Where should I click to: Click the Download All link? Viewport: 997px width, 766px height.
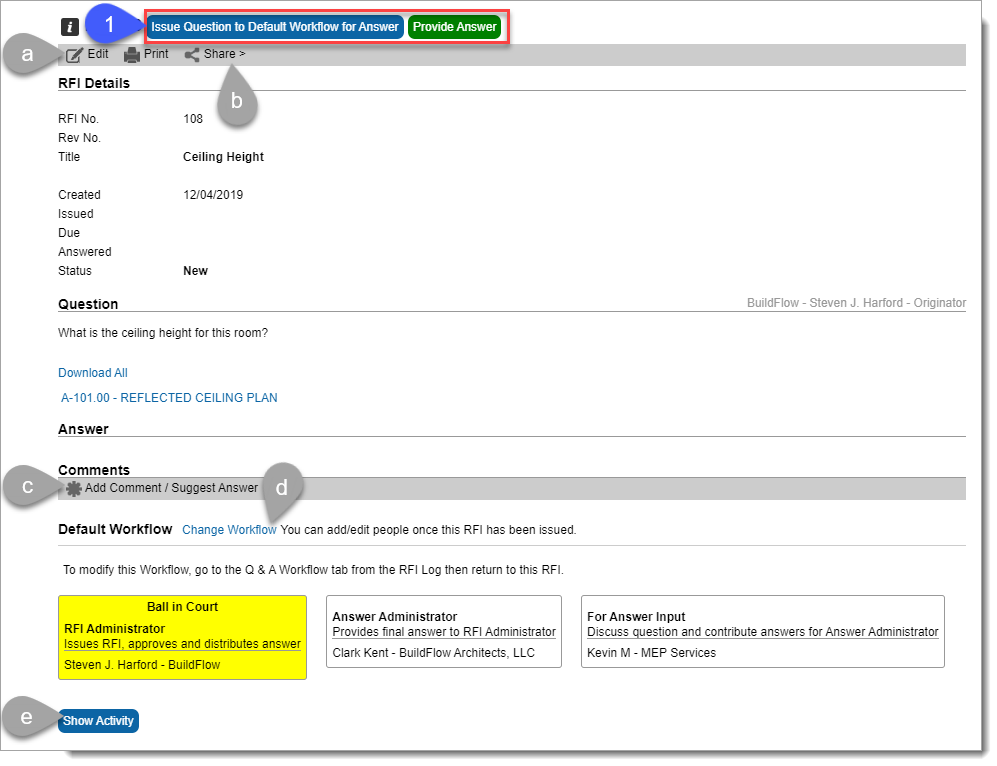pyautogui.click(x=92, y=372)
